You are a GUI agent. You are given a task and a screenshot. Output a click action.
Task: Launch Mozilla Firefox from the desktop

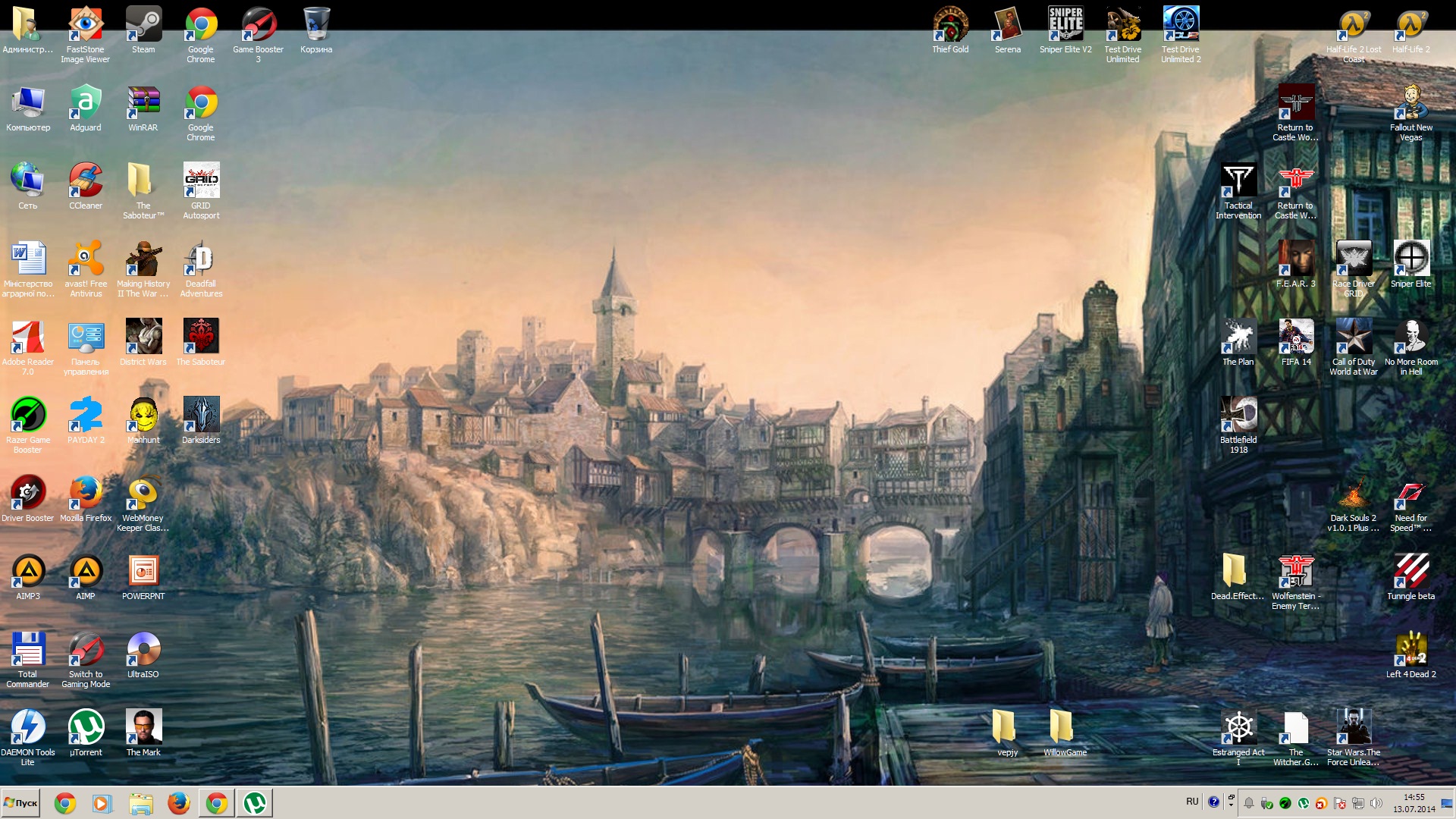click(x=86, y=499)
